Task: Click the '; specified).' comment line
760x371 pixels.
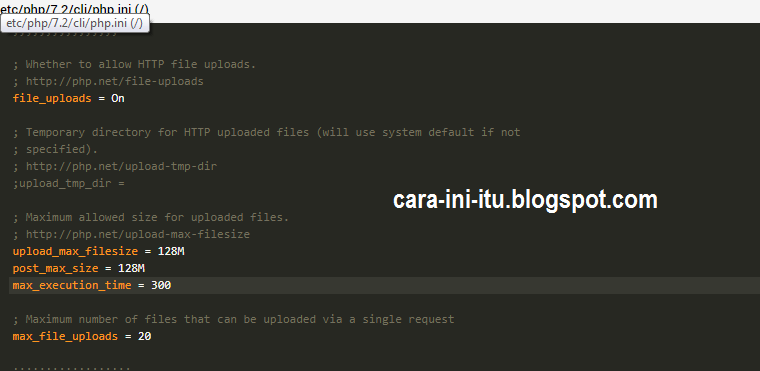Action: pyautogui.click(x=55, y=149)
